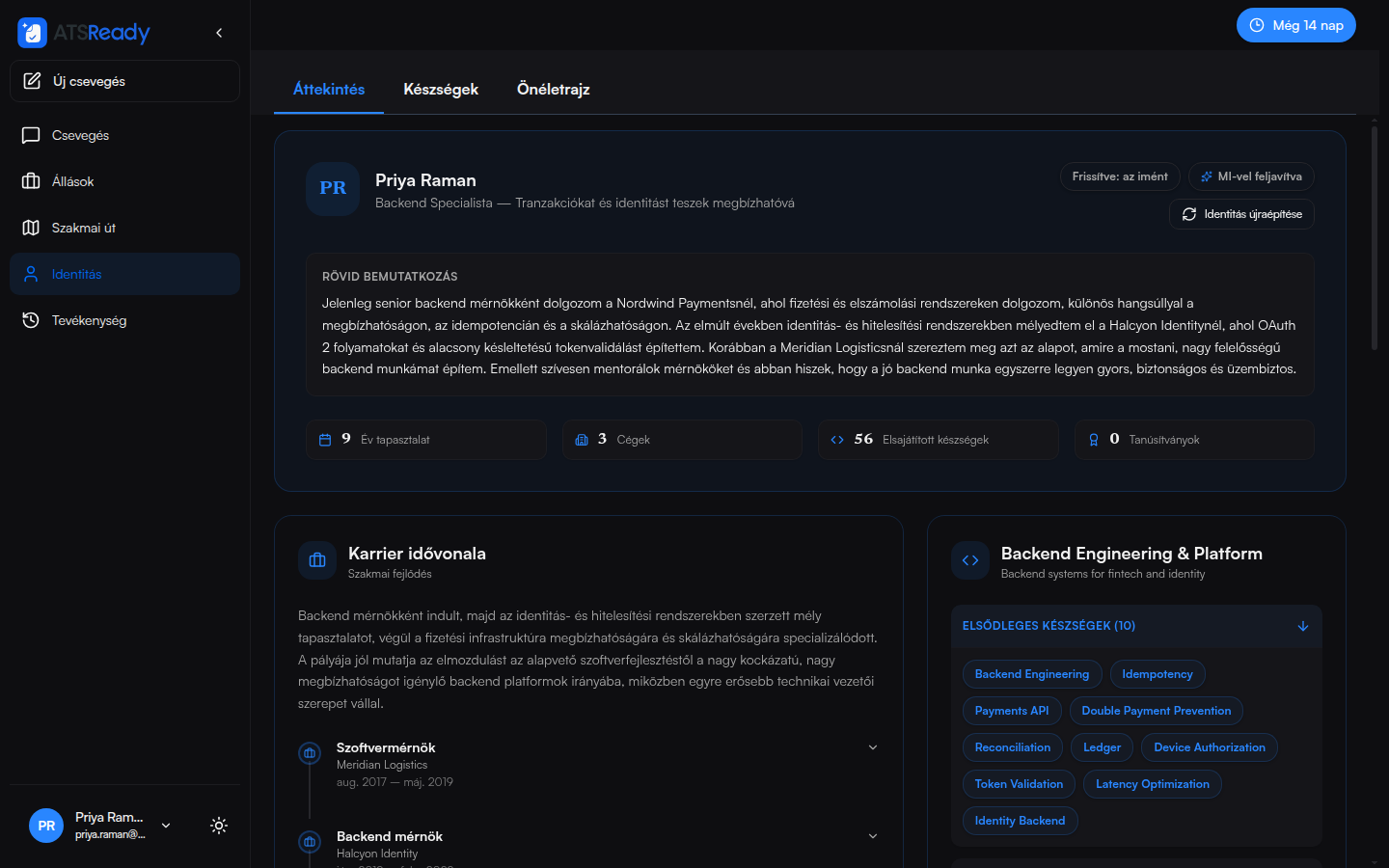Image resolution: width=1389 pixels, height=868 pixels.
Task: Expand the Backend mérnök timeline entry
Action: [x=873, y=836]
